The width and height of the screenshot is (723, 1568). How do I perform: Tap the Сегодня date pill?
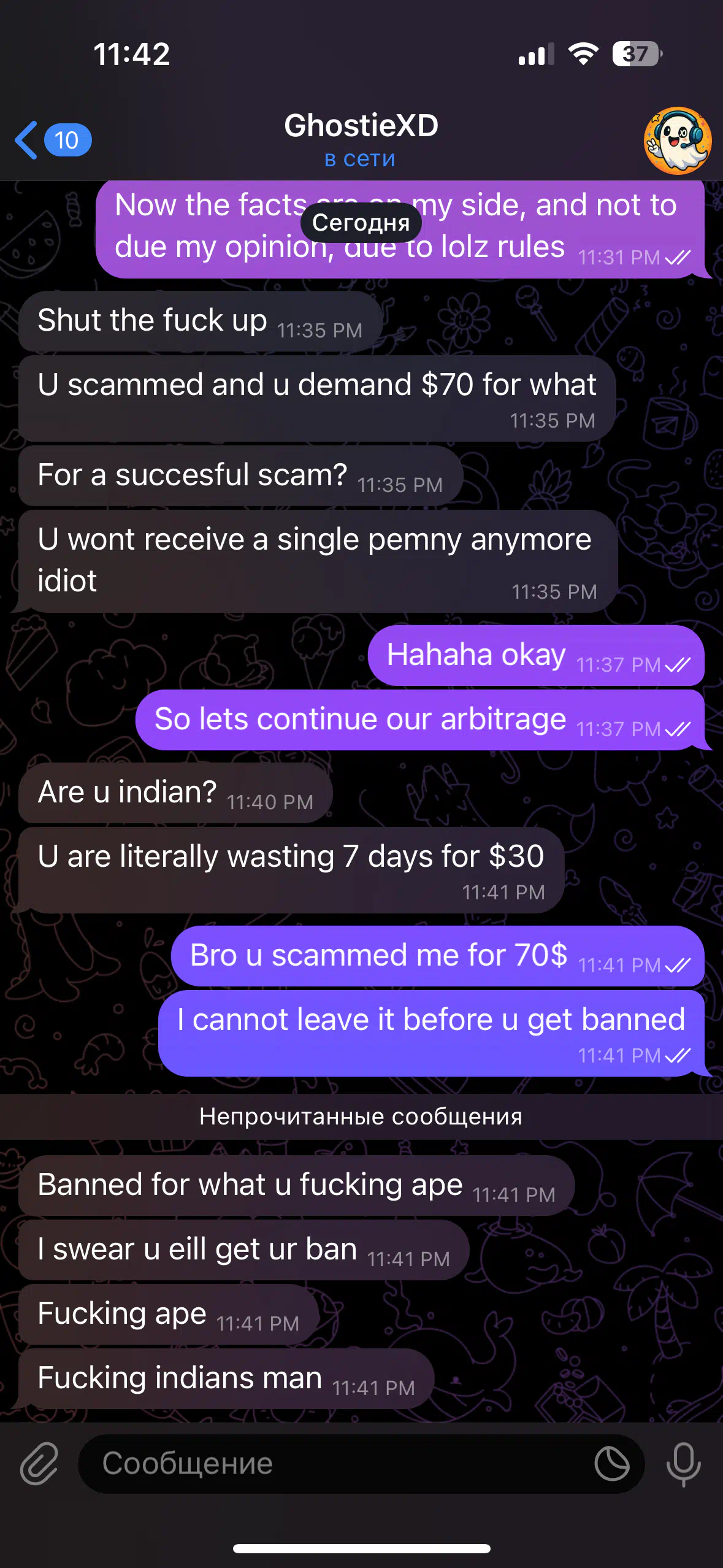click(361, 222)
